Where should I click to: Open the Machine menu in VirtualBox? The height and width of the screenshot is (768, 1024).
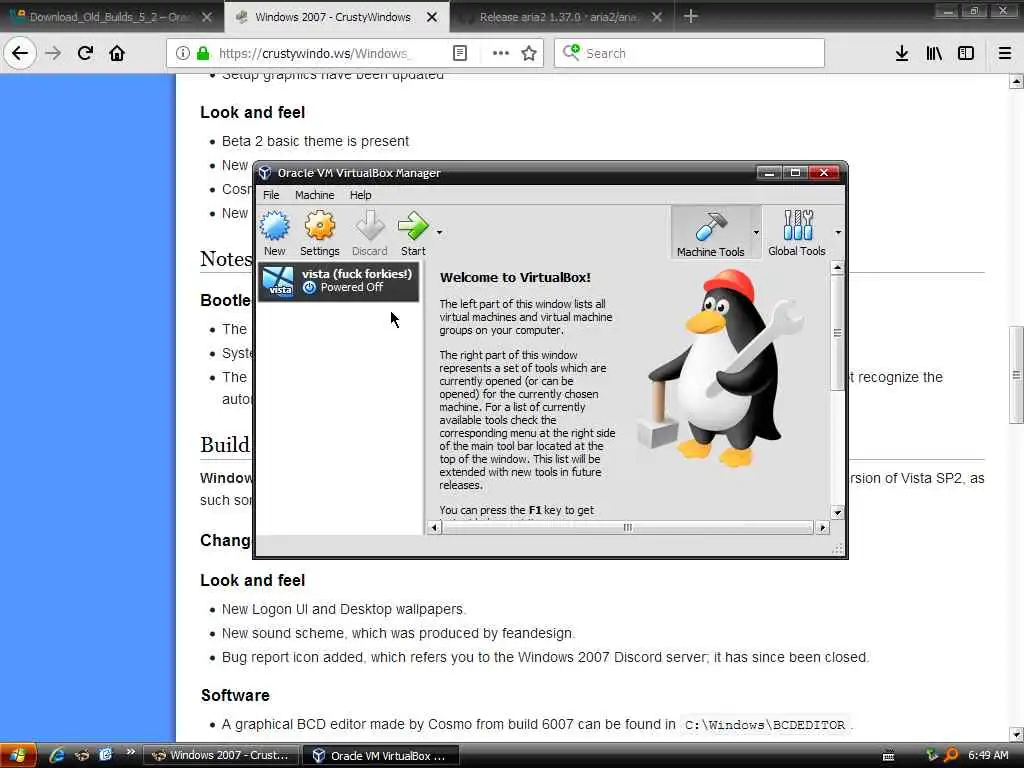[x=314, y=195]
